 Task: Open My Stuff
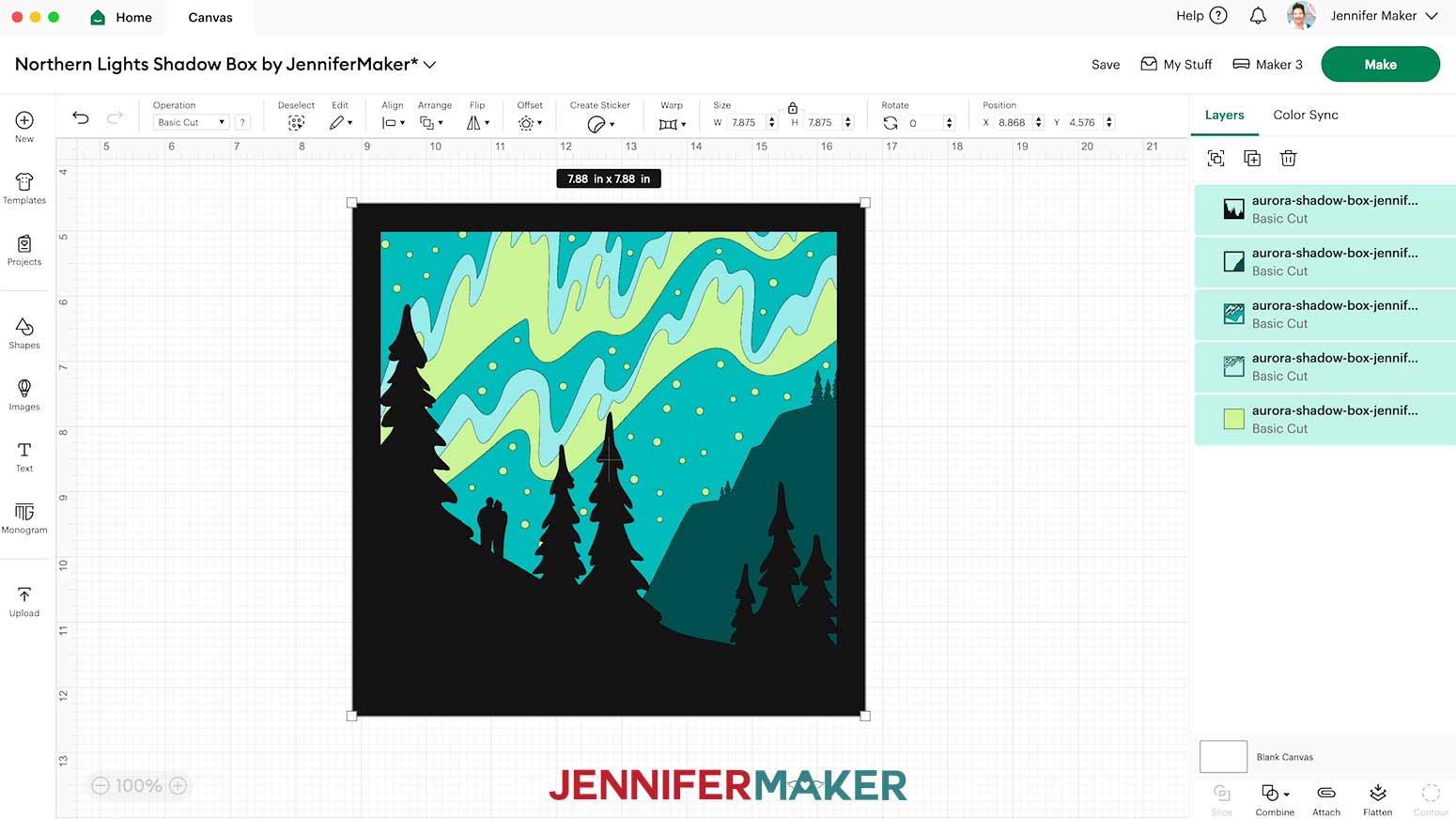coord(1176,64)
